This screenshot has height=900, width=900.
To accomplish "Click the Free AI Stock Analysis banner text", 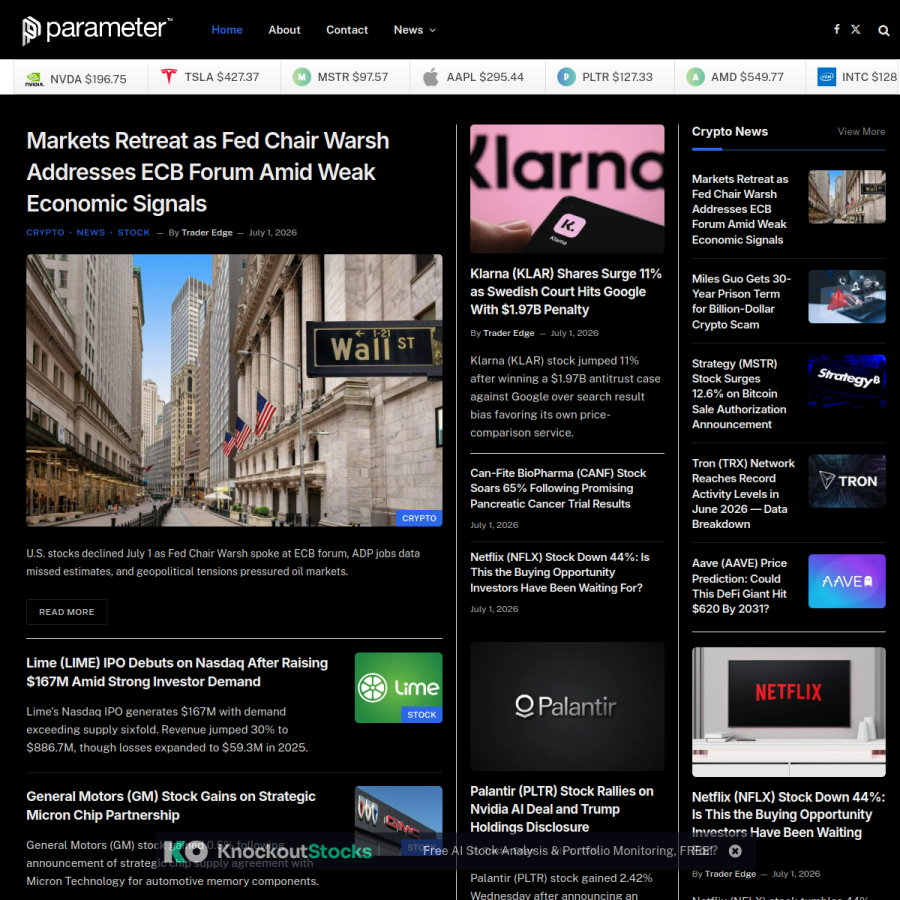I will coord(570,851).
